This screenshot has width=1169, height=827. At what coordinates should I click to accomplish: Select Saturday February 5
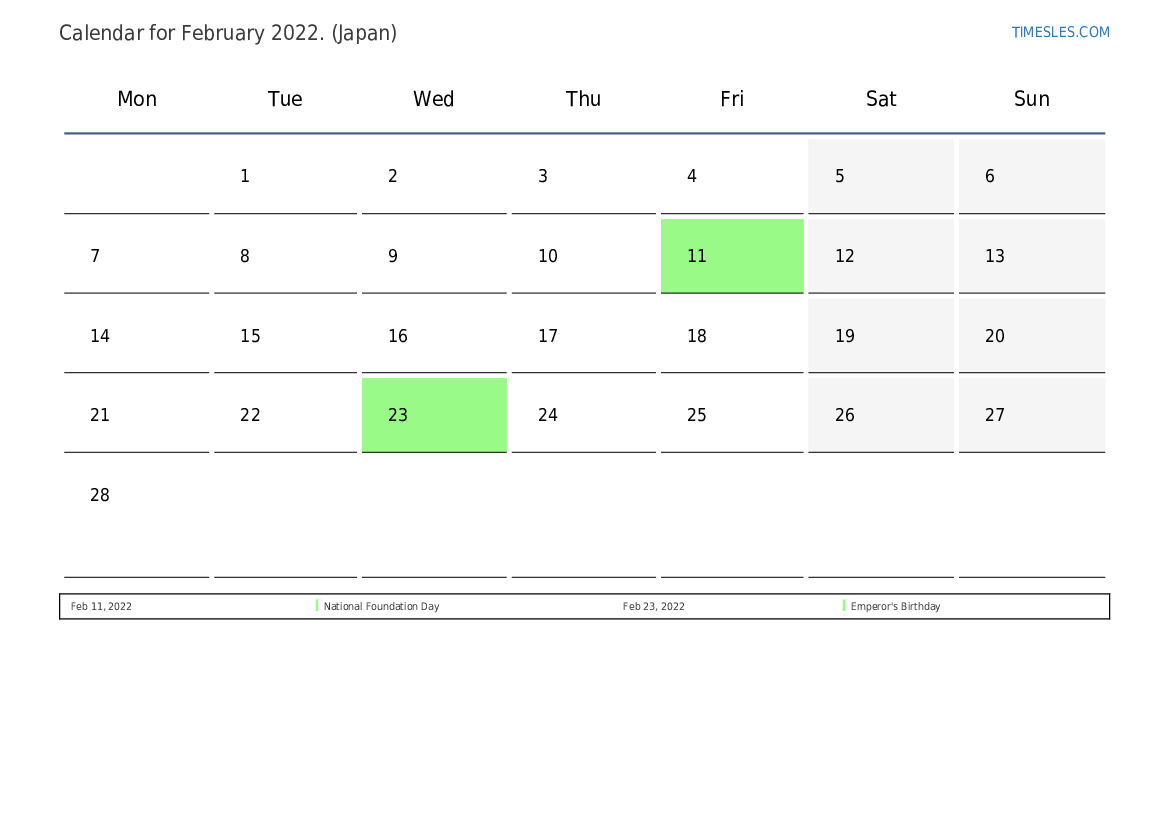pos(880,176)
